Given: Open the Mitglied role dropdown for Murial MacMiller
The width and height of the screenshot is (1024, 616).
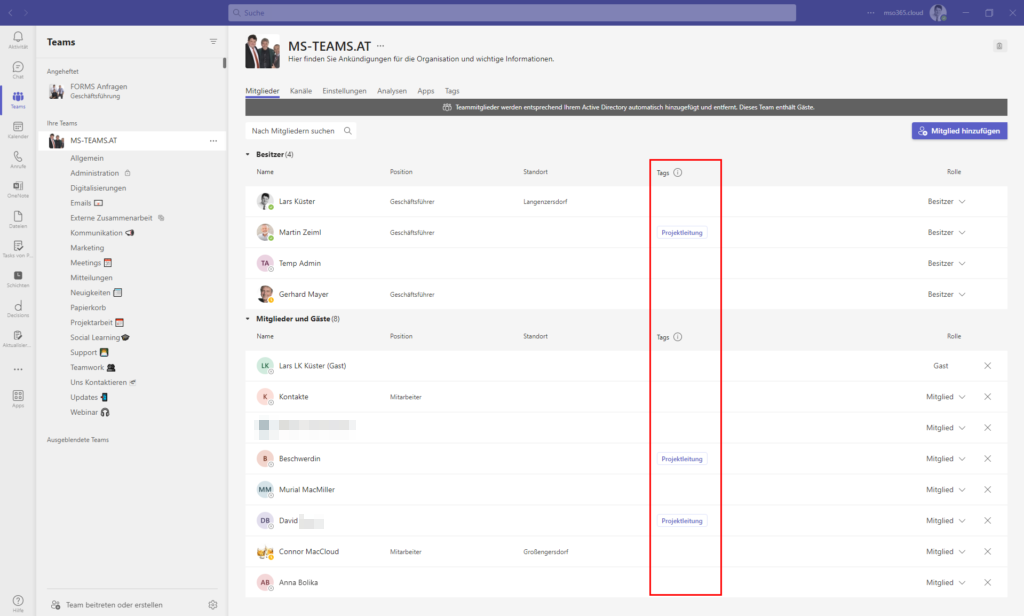Looking at the screenshot, I should click(946, 490).
